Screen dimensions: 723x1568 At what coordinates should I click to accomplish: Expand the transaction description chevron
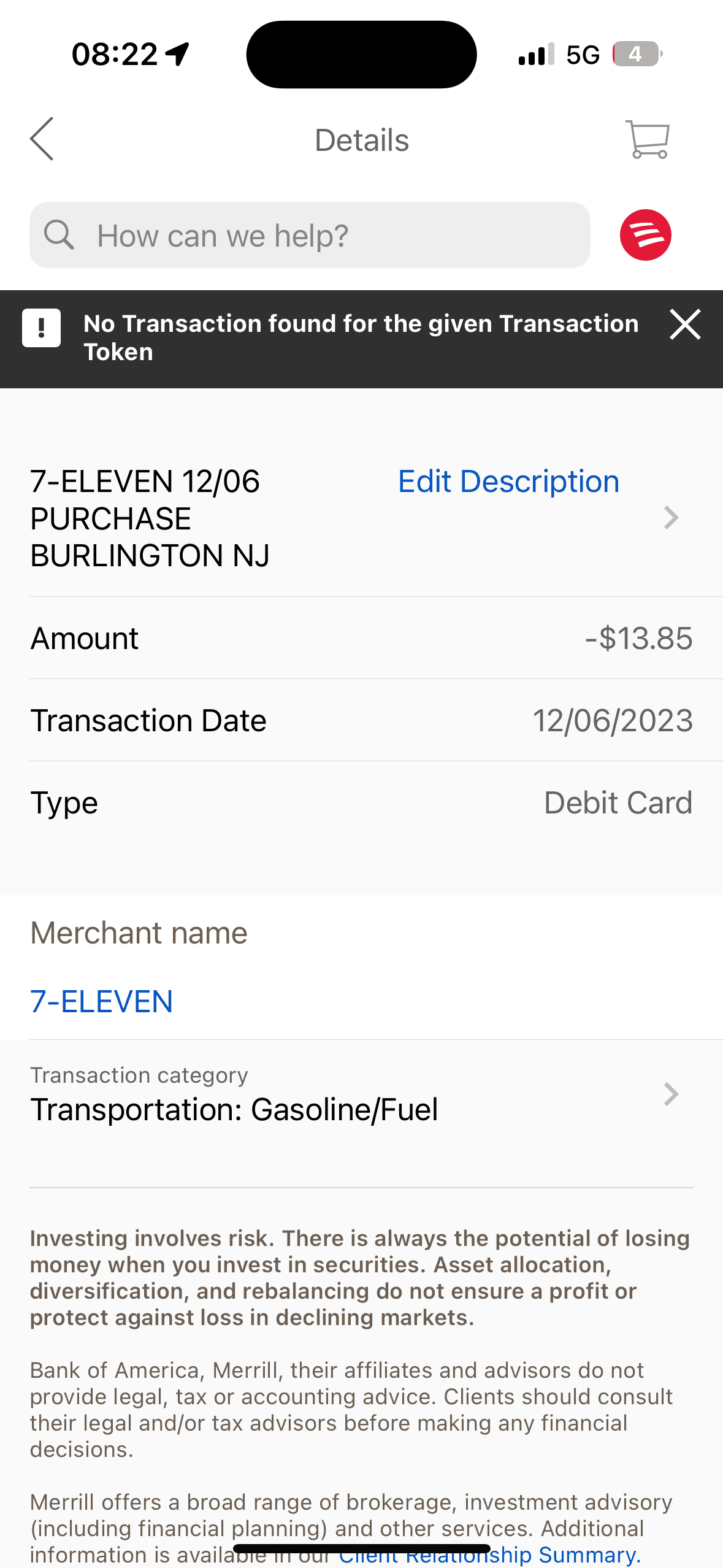coord(671,518)
